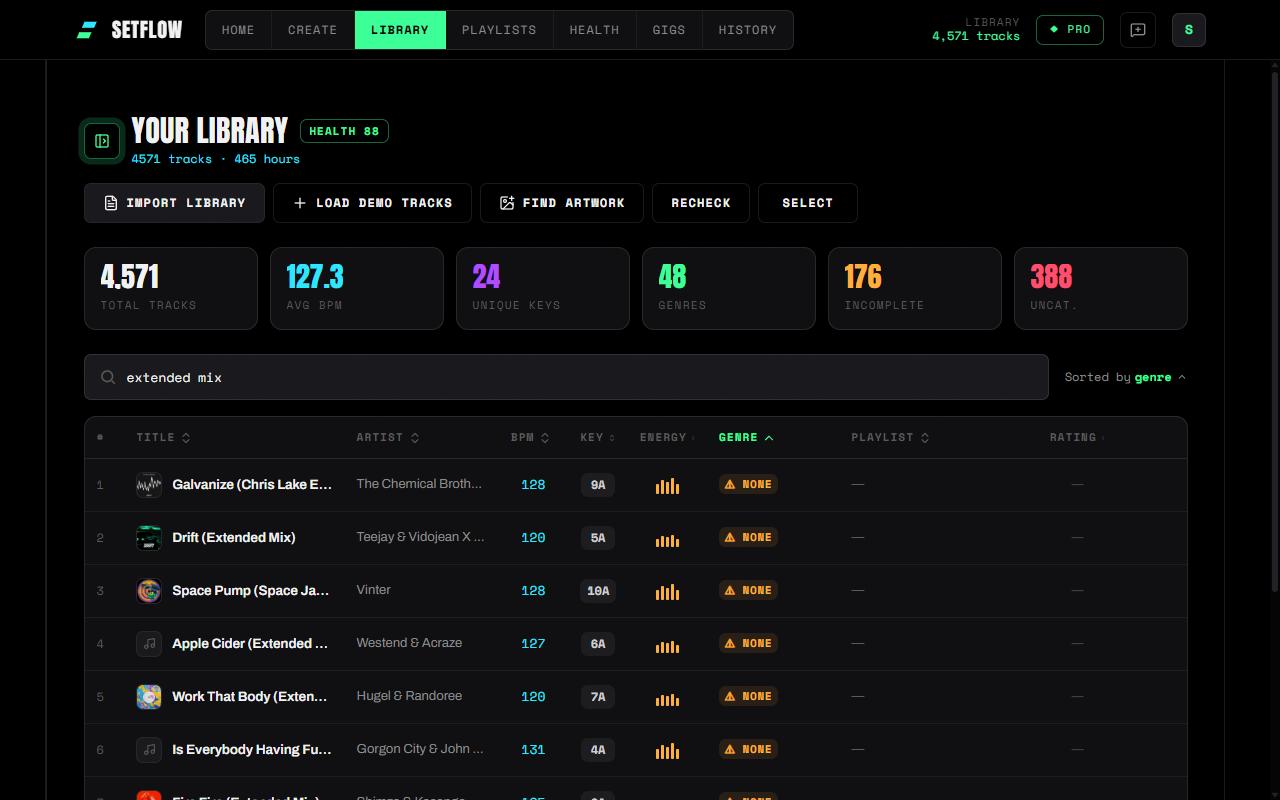Screen dimensions: 1280x800
Task: Sort the table by the Energy column
Action: (x=668, y=438)
